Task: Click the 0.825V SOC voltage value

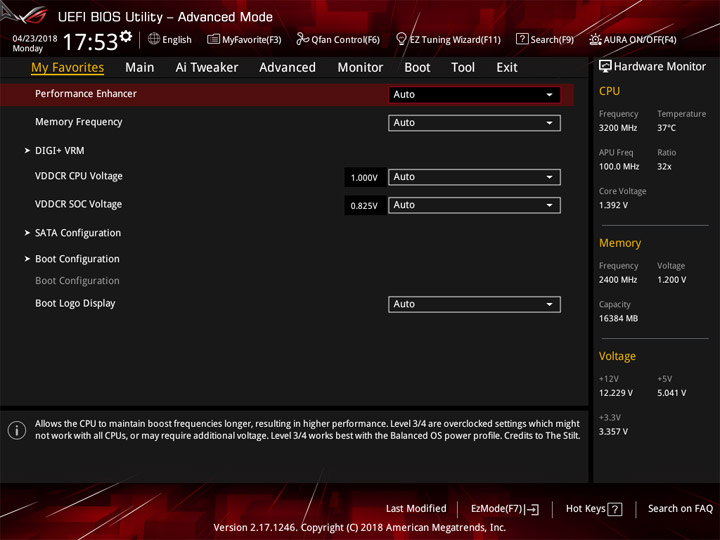Action: point(364,205)
